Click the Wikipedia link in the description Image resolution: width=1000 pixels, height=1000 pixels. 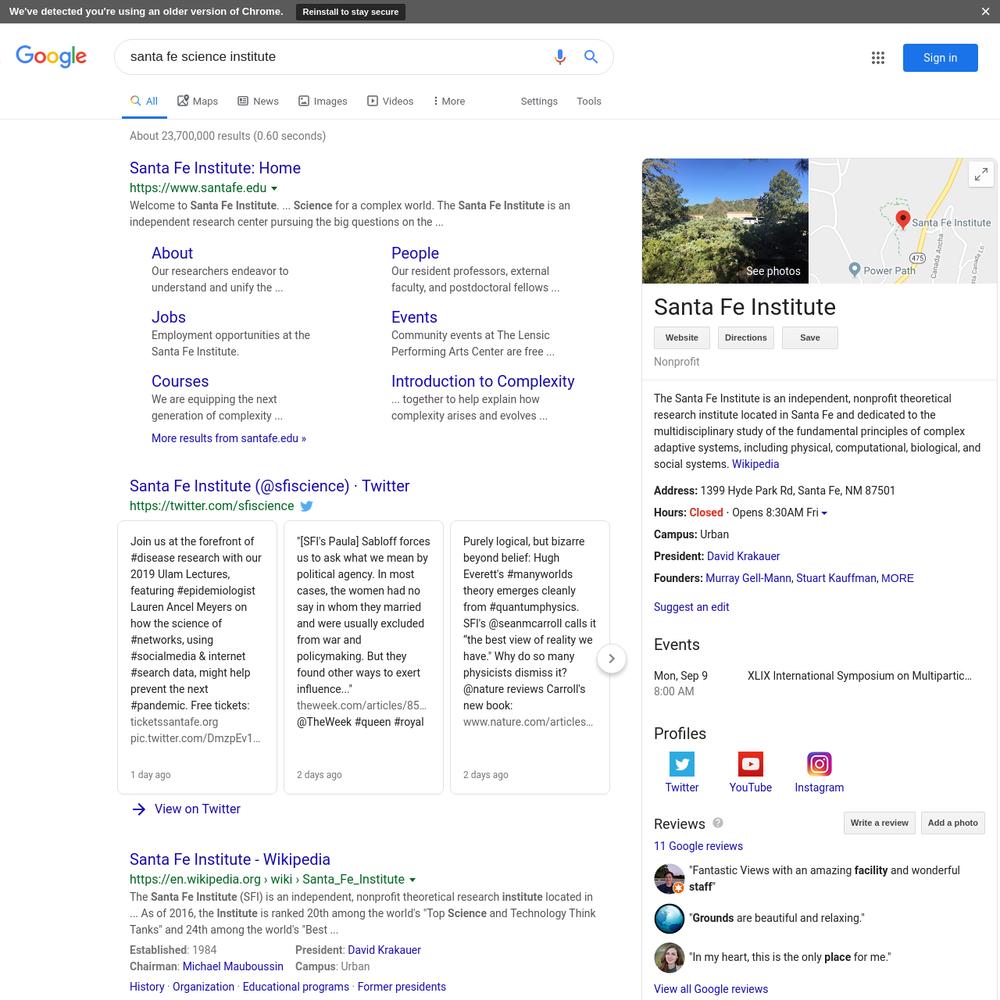(755, 464)
